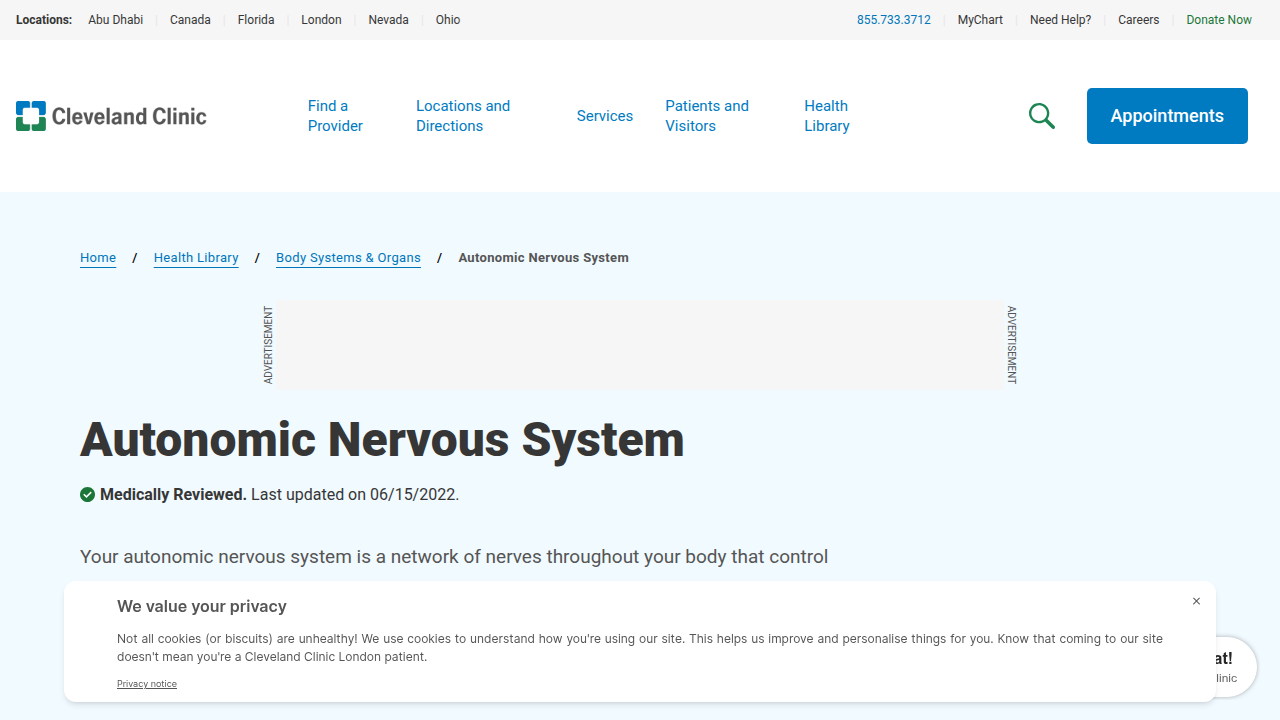The height and width of the screenshot is (720, 1280).
Task: Select the Abu Dhabi location link
Action: (x=116, y=20)
